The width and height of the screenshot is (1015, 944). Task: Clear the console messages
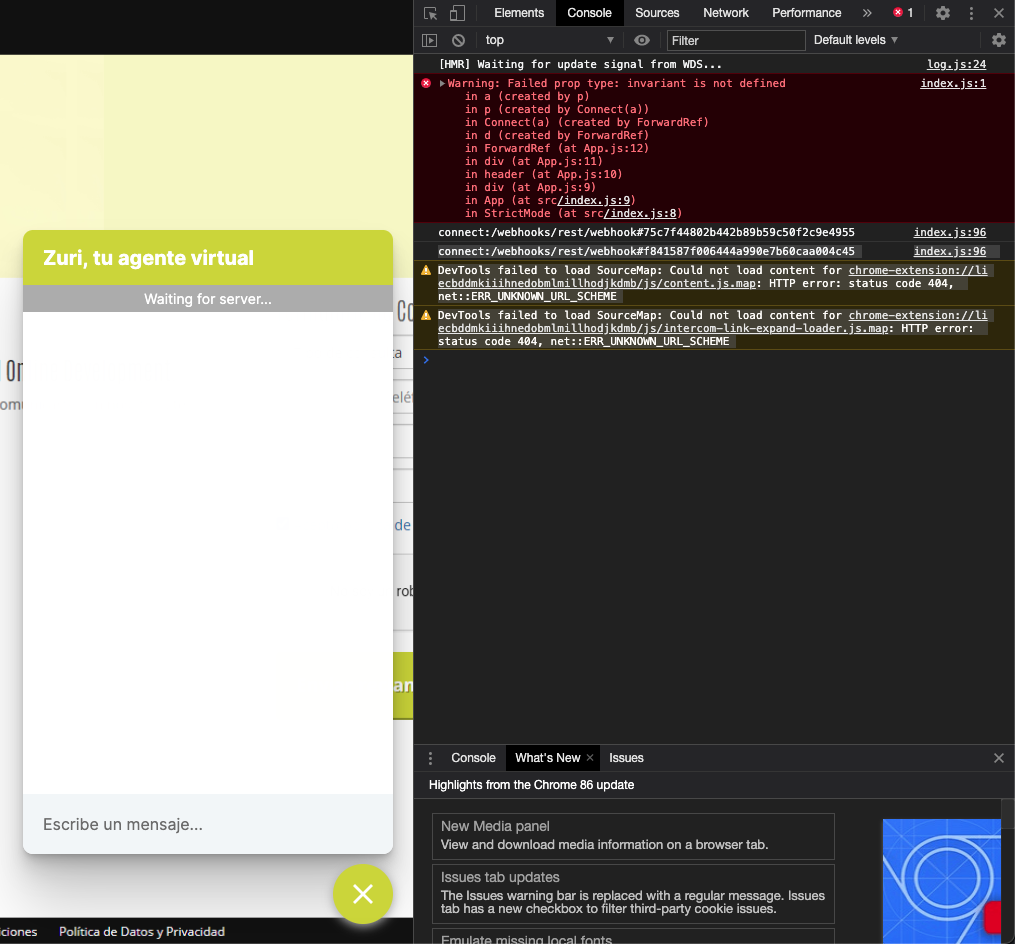coord(458,40)
